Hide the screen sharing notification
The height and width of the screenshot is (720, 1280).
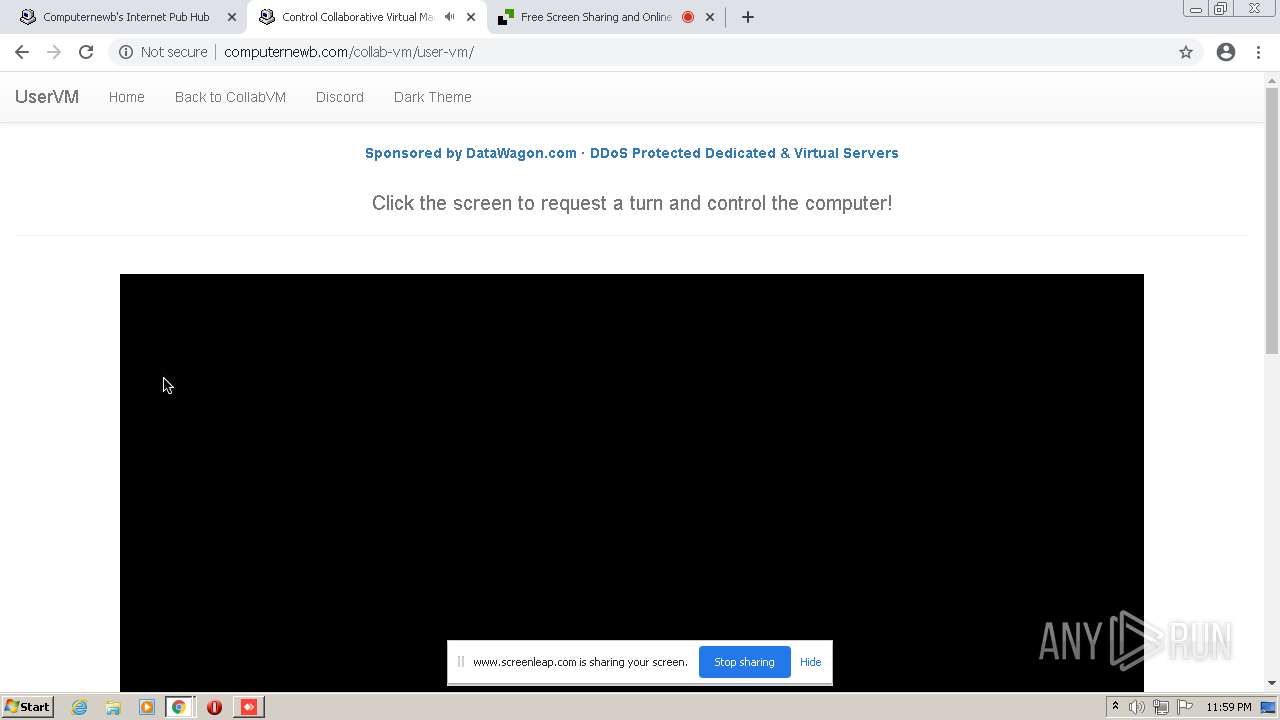(x=810, y=662)
